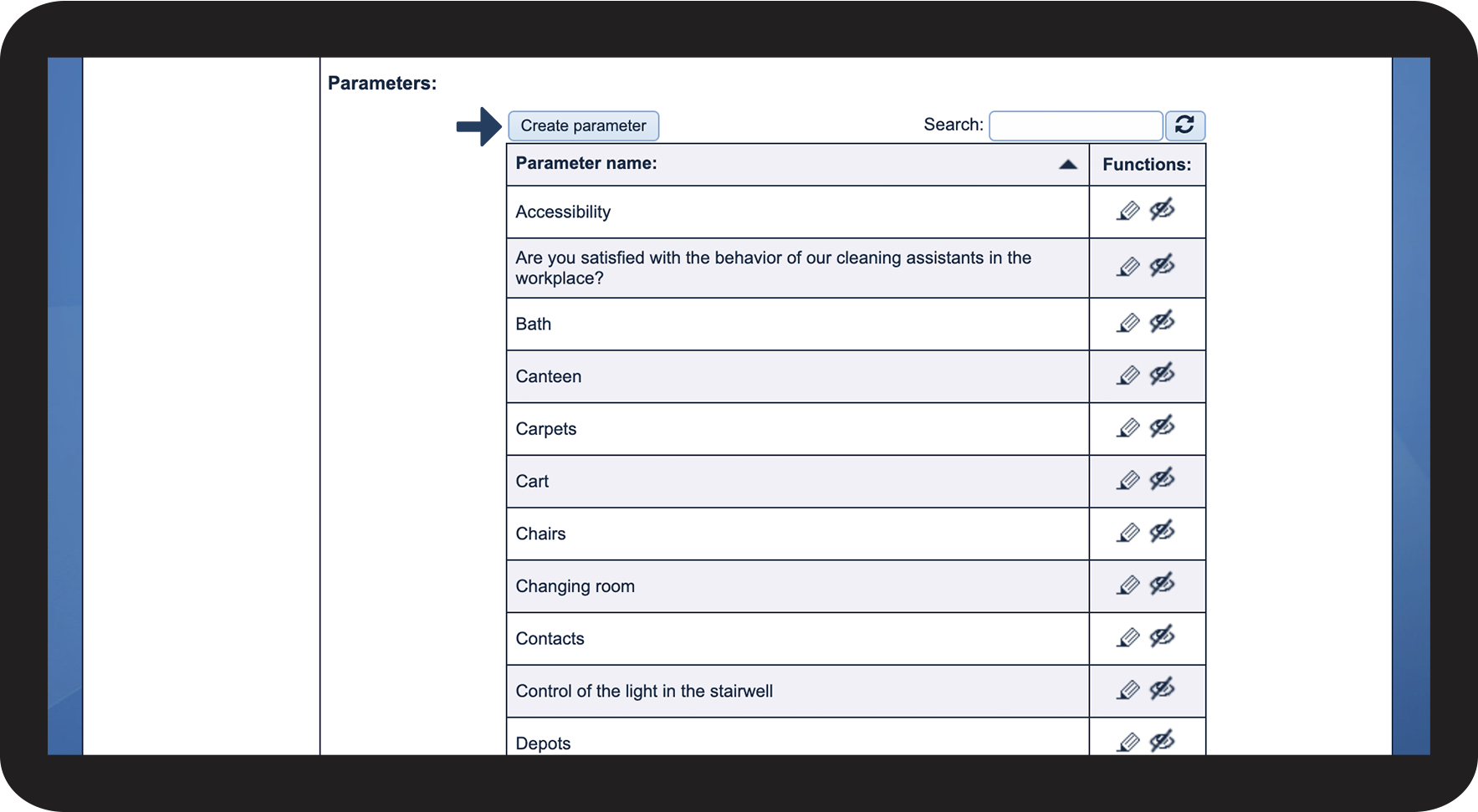Screen dimensions: 1478x812
Task: Hide the Accessibility parameter with the eye icon
Action: point(1162,210)
